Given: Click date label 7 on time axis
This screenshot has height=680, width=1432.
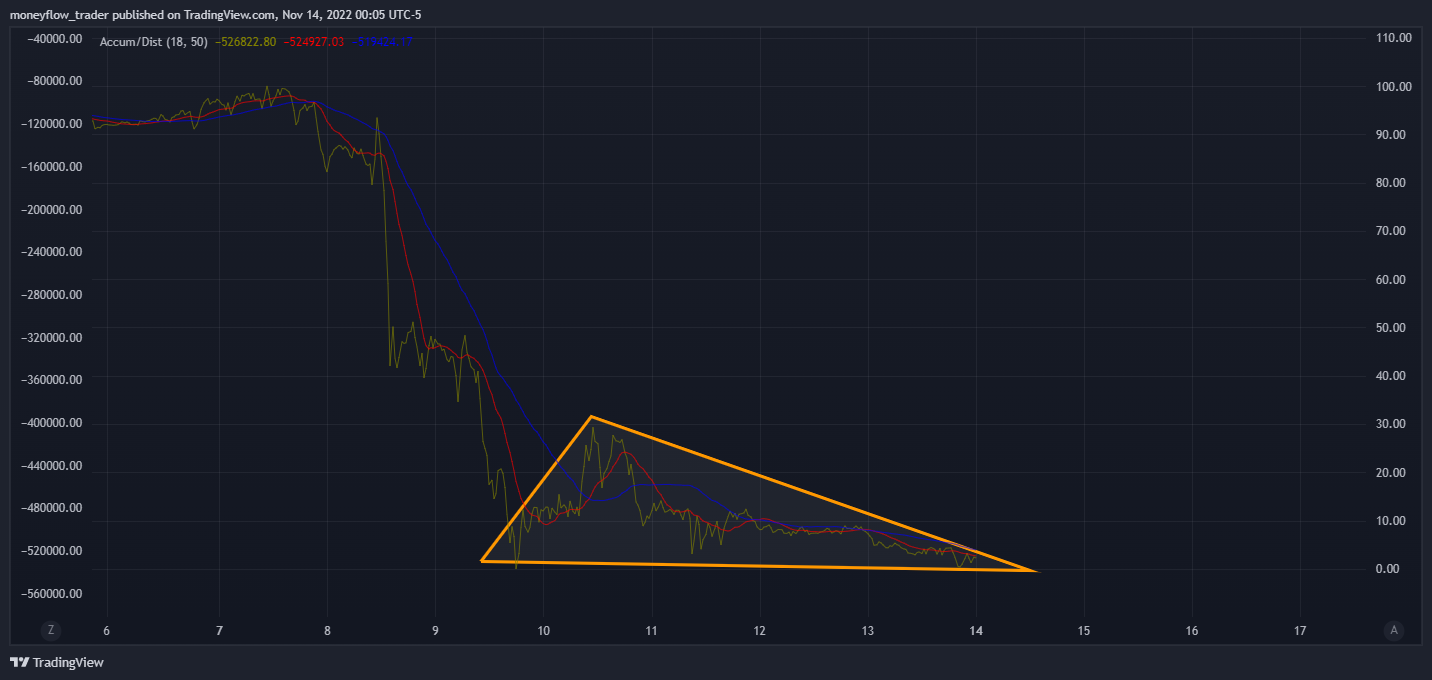Looking at the screenshot, I should coord(219,631).
